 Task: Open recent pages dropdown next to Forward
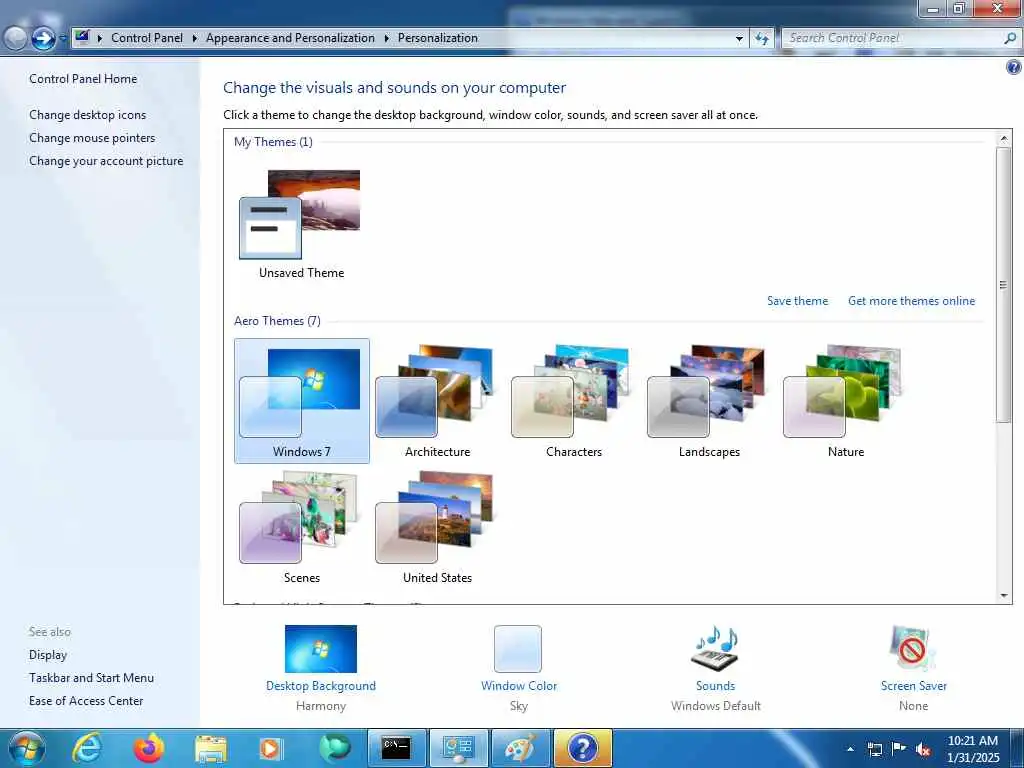62,39
